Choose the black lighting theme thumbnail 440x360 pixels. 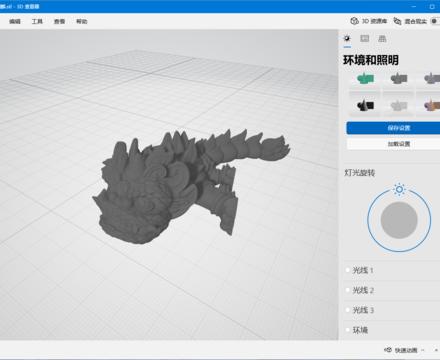[x=365, y=106]
